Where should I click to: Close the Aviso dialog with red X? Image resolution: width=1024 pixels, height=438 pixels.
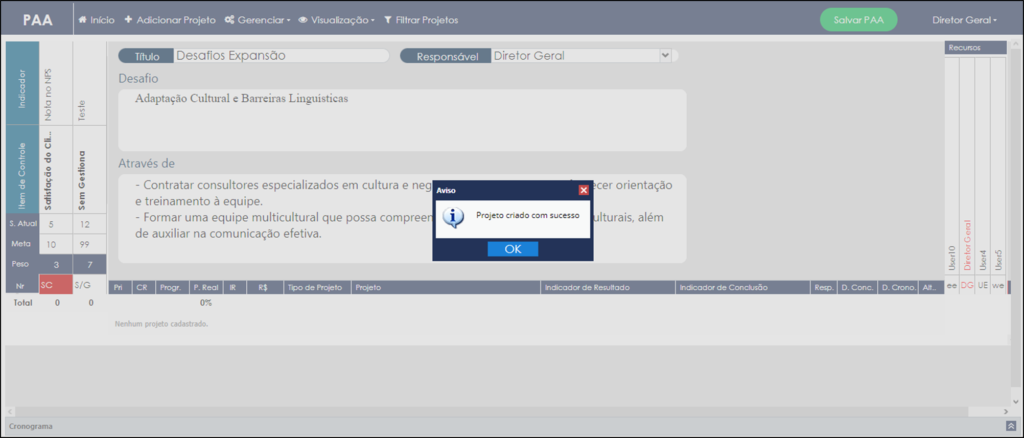tap(584, 190)
